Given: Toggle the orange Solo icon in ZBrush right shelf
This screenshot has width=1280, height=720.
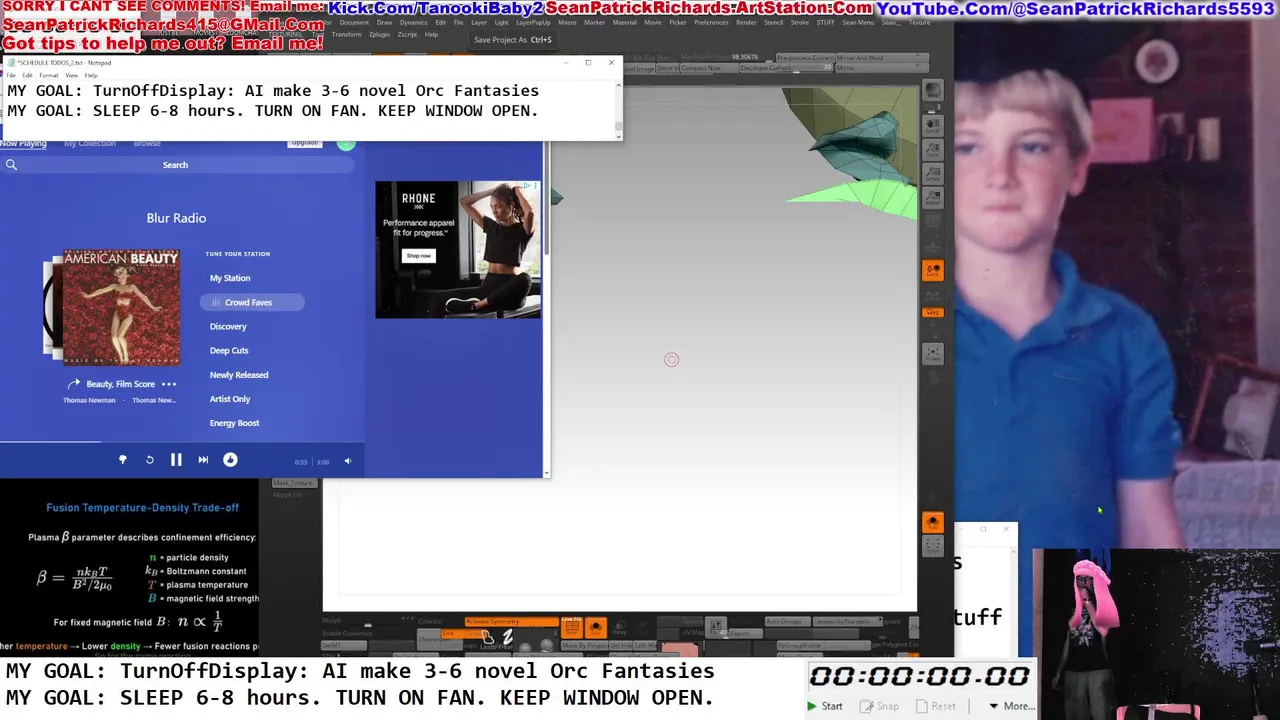Looking at the screenshot, I should pos(932,521).
